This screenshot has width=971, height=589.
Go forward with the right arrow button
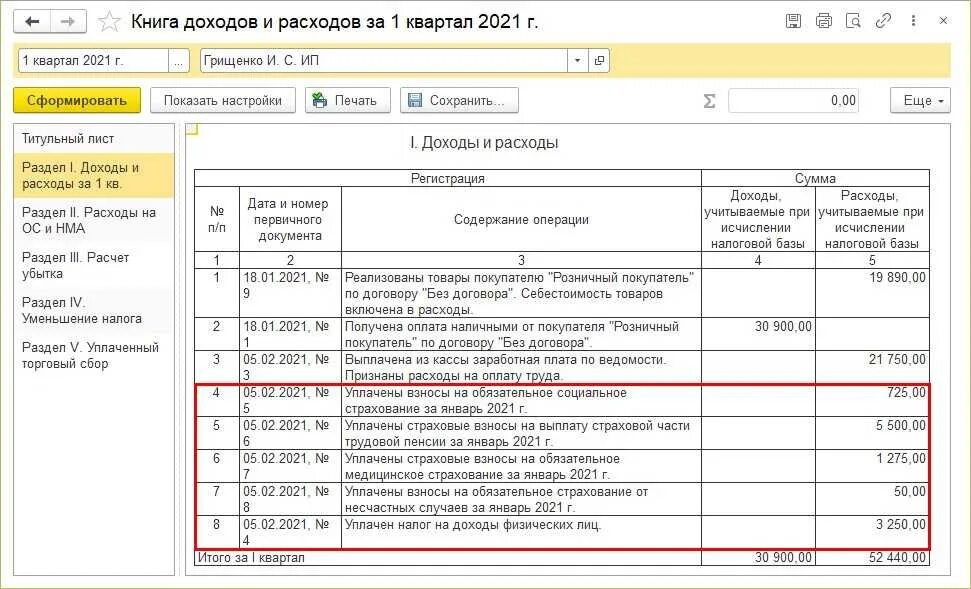pos(67,22)
